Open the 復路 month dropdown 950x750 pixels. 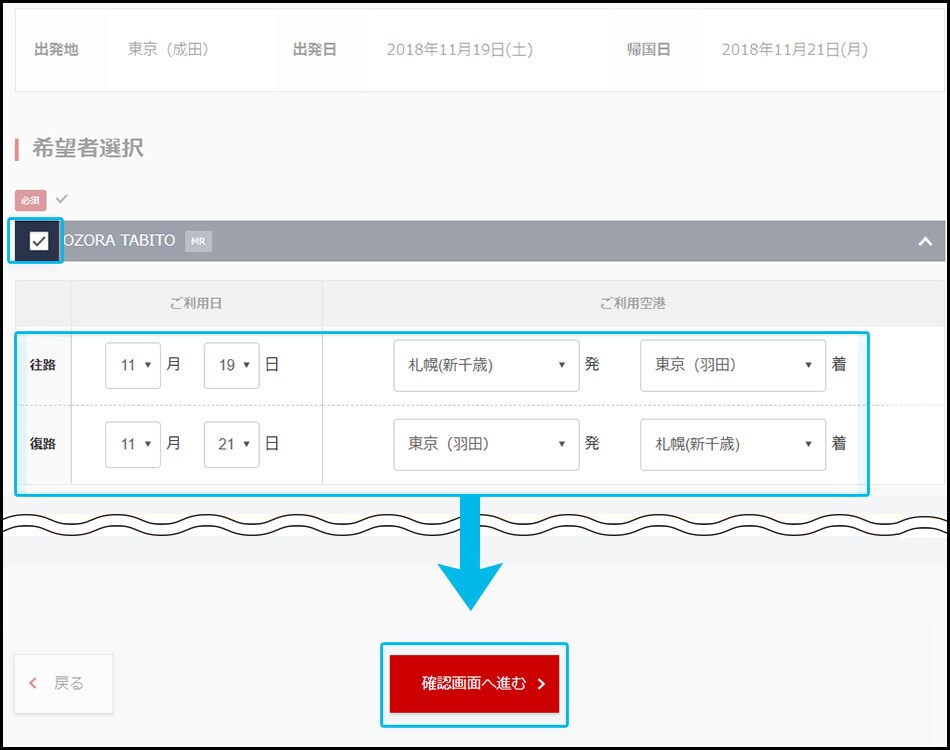pyautogui.click(x=133, y=444)
